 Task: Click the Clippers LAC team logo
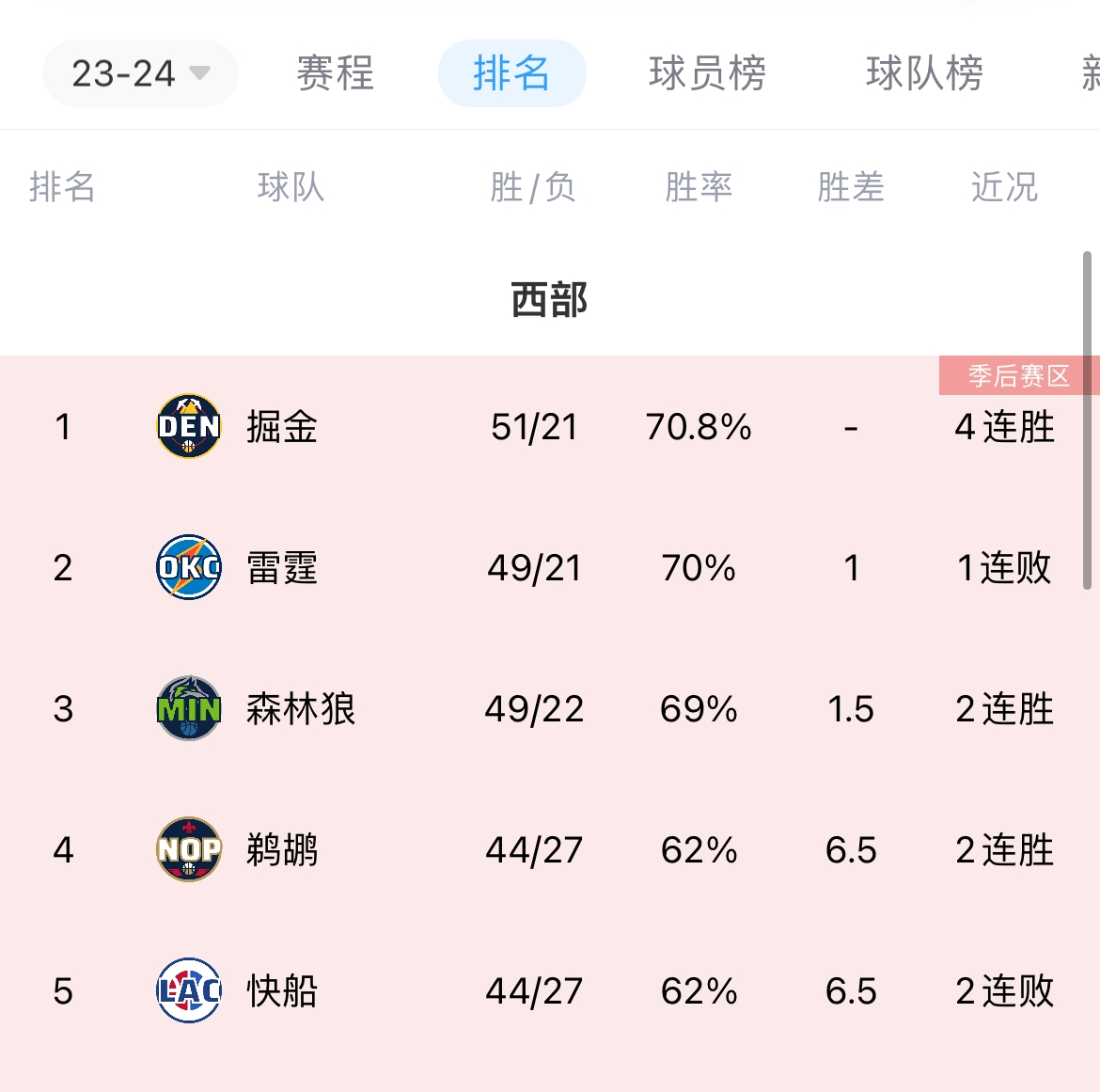(189, 990)
